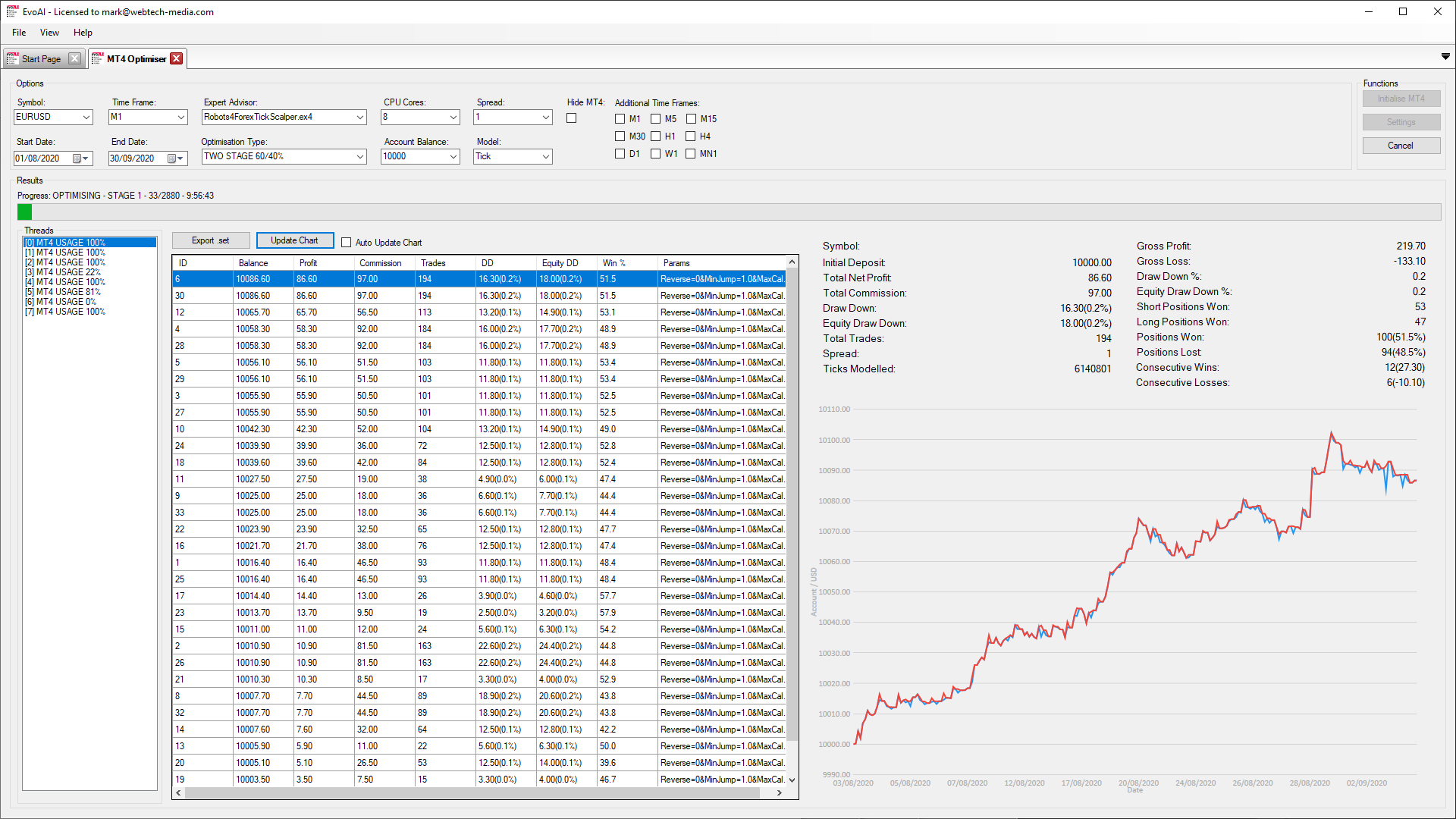Click the Start Page tab
1456x819 pixels.
coord(40,58)
